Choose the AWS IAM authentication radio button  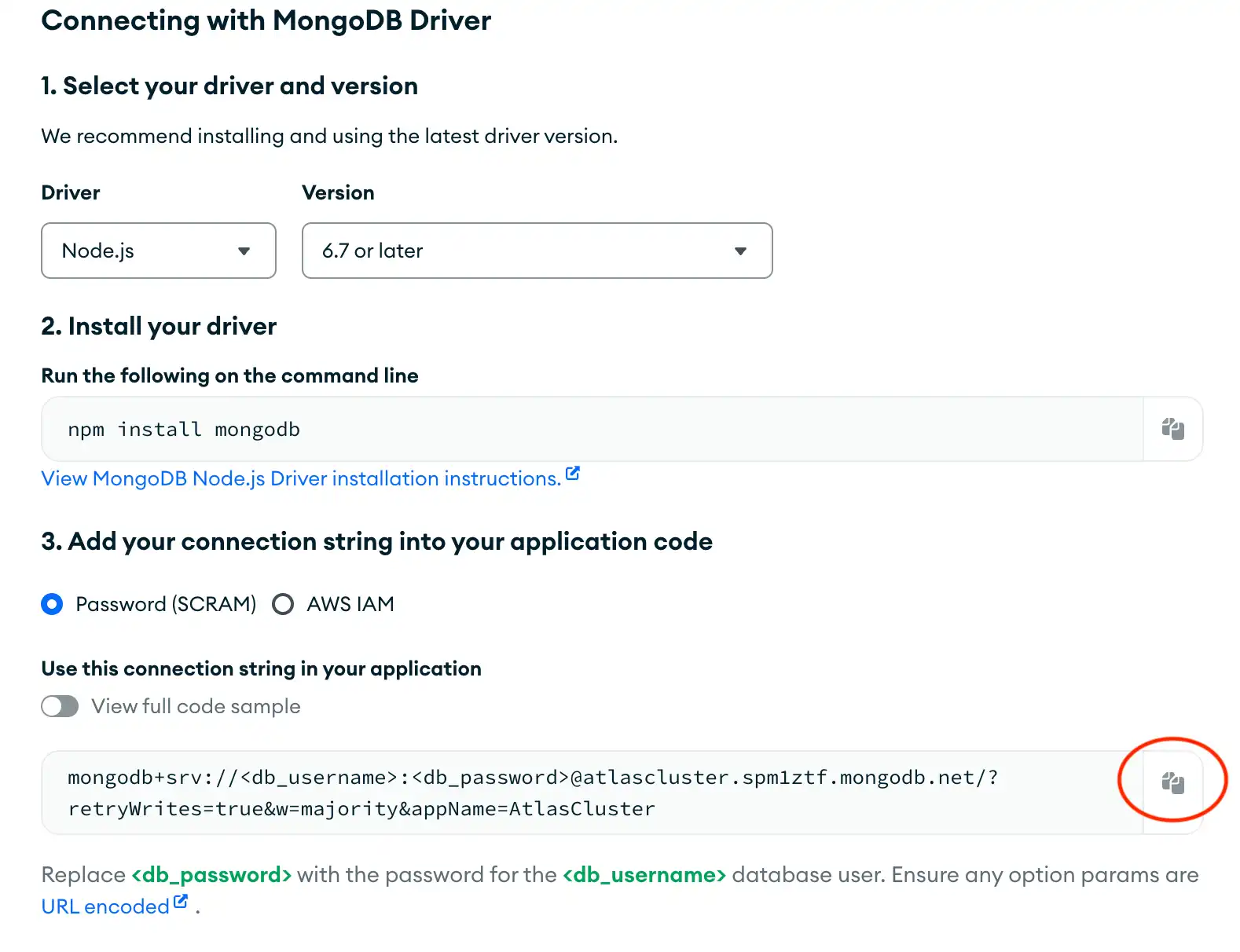pyautogui.click(x=283, y=604)
